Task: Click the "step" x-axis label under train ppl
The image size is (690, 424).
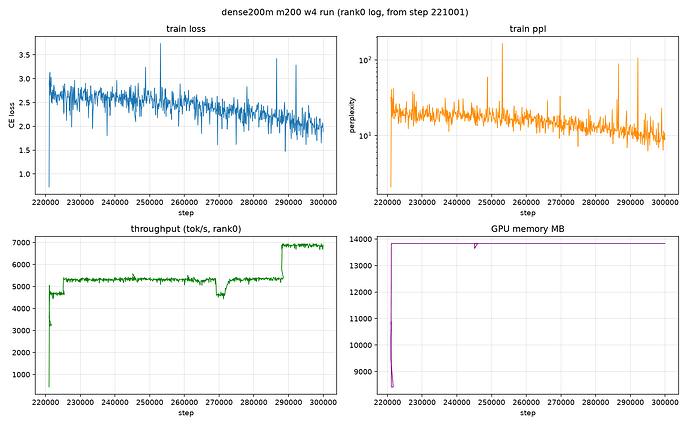Action: pyautogui.click(x=528, y=213)
